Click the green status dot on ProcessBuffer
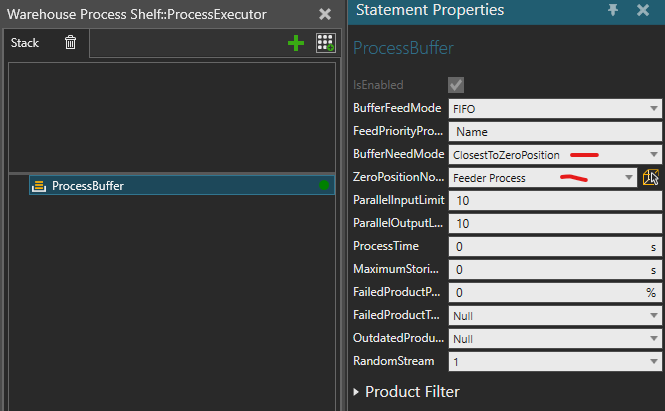665x411 pixels. (324, 185)
